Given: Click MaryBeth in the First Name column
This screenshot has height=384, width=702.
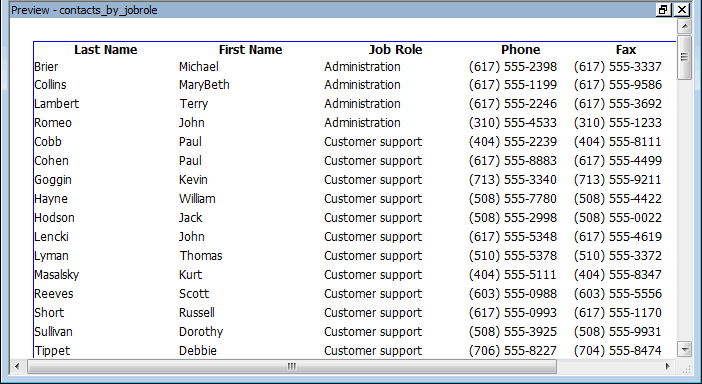Looking at the screenshot, I should pos(204,85).
